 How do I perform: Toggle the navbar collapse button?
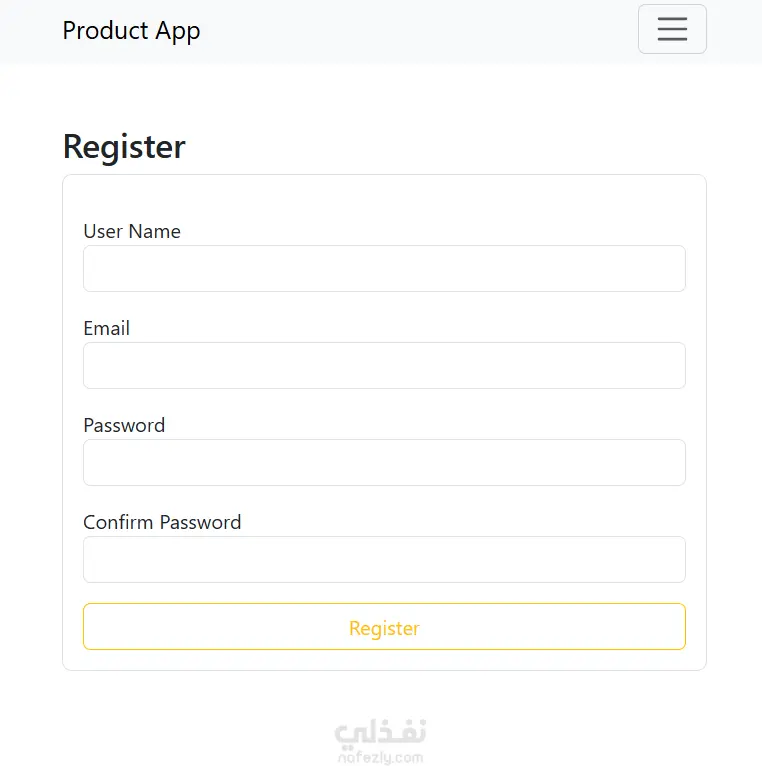[672, 29]
